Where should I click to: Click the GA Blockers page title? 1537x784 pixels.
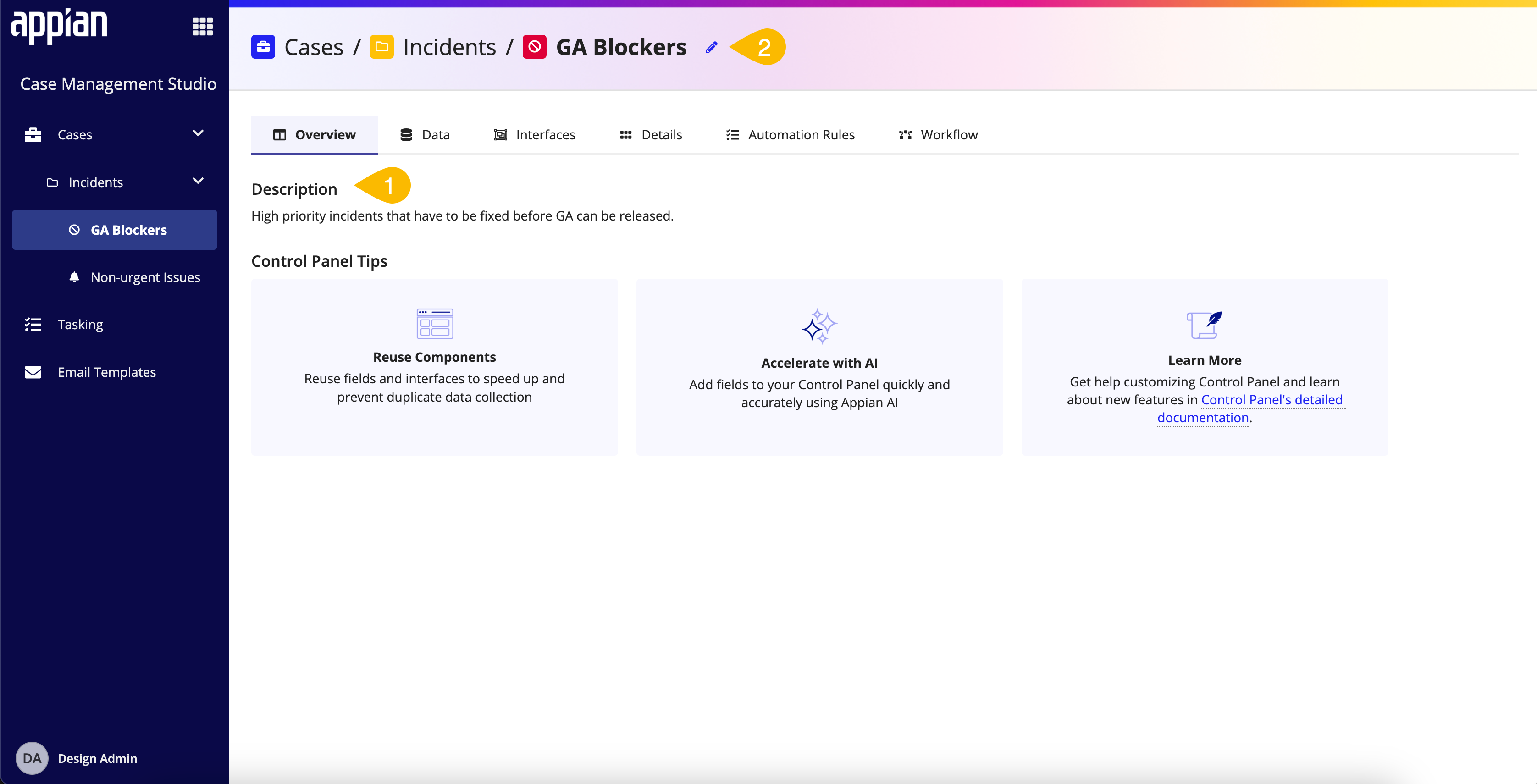pyautogui.click(x=621, y=47)
